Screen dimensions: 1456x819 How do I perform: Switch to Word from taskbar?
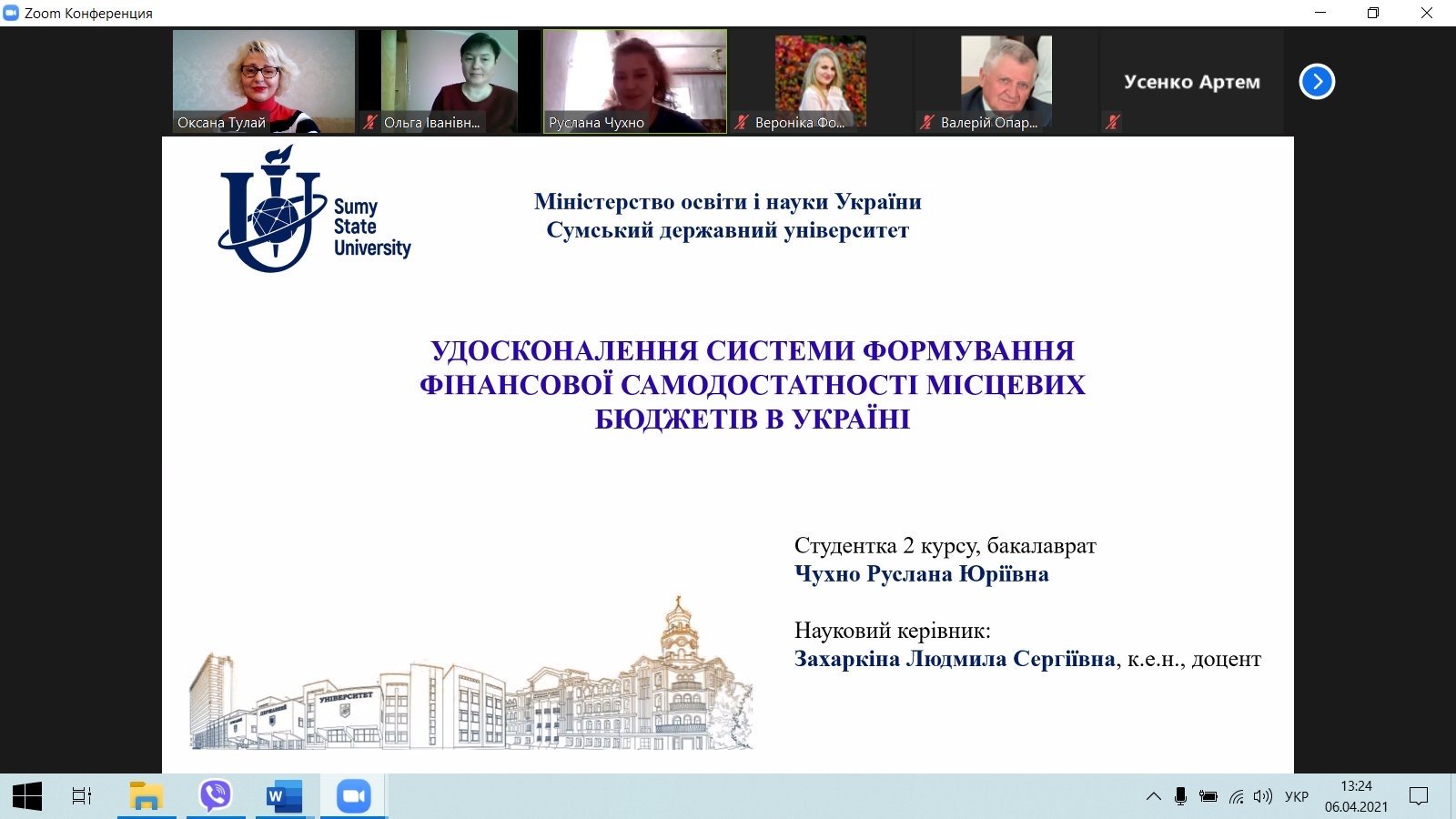coord(284,796)
